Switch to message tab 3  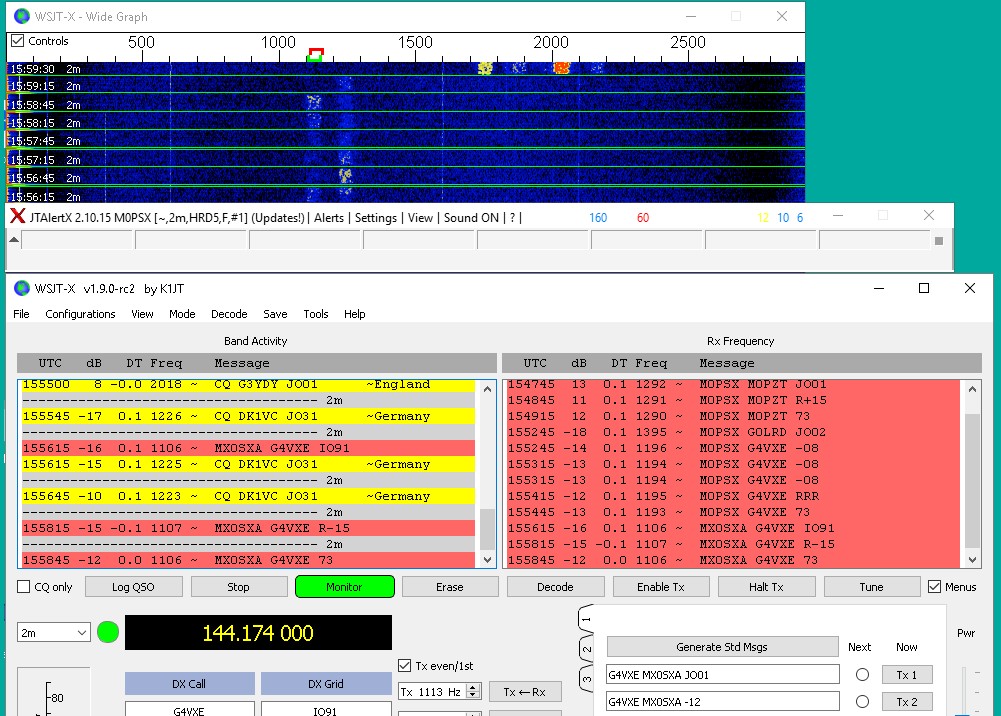(x=586, y=678)
